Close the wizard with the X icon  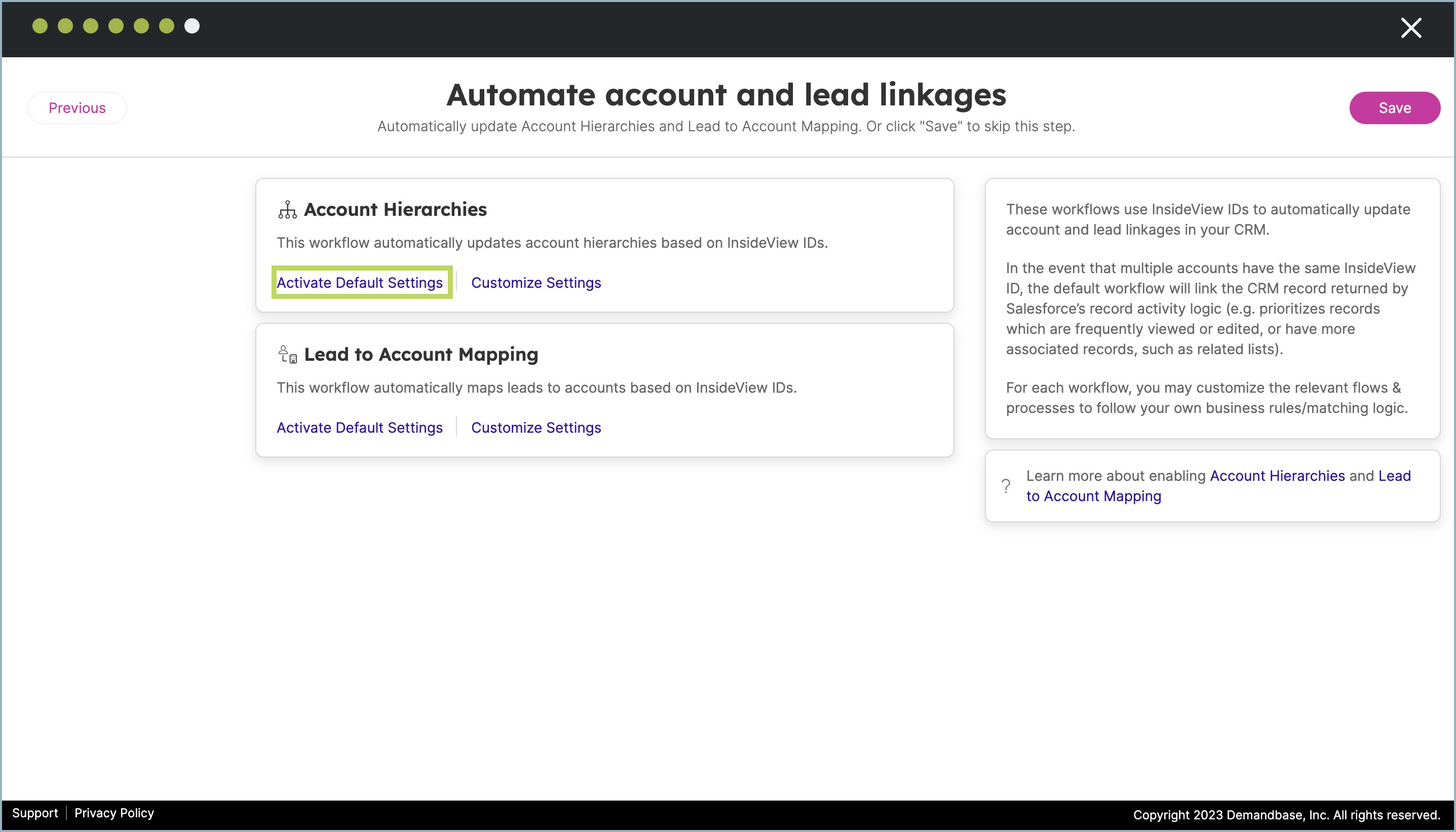(1410, 27)
